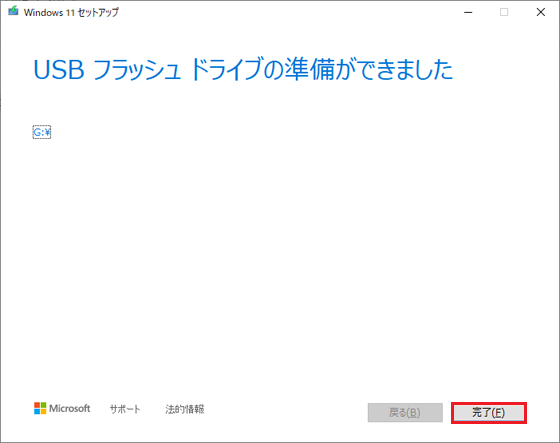
Task: Open the 法的情報 legal information link
Action: coord(185,409)
